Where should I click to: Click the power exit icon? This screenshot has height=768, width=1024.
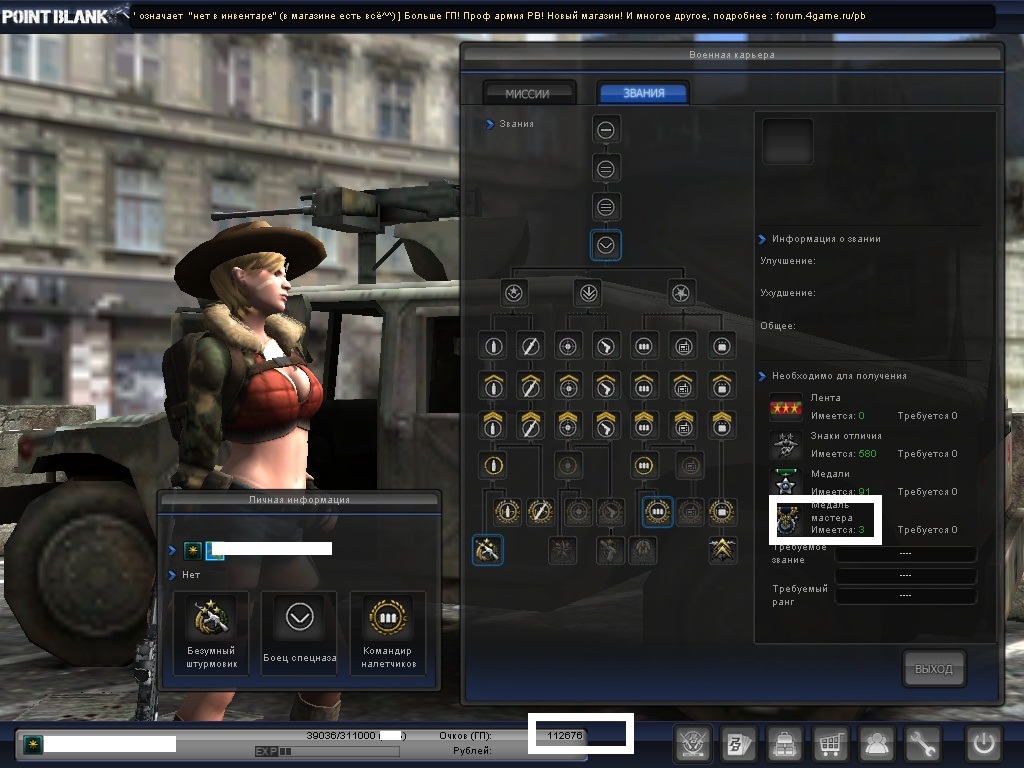tap(984, 743)
